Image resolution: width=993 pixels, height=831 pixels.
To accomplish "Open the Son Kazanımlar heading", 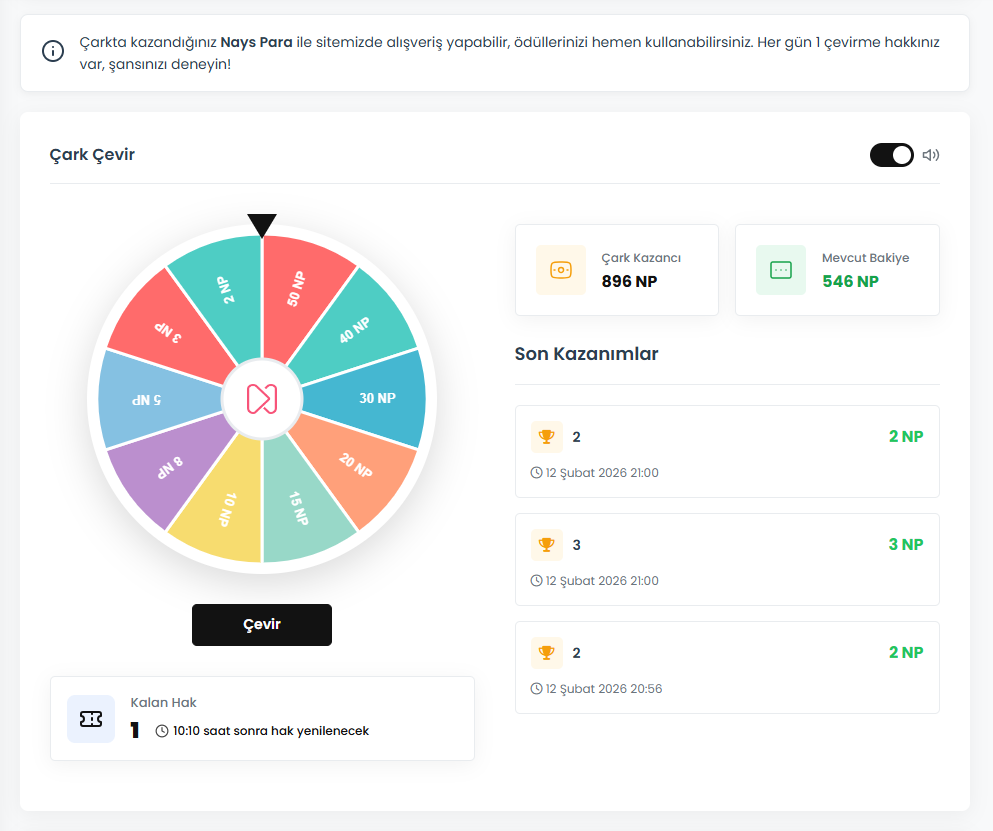I will pos(586,353).
